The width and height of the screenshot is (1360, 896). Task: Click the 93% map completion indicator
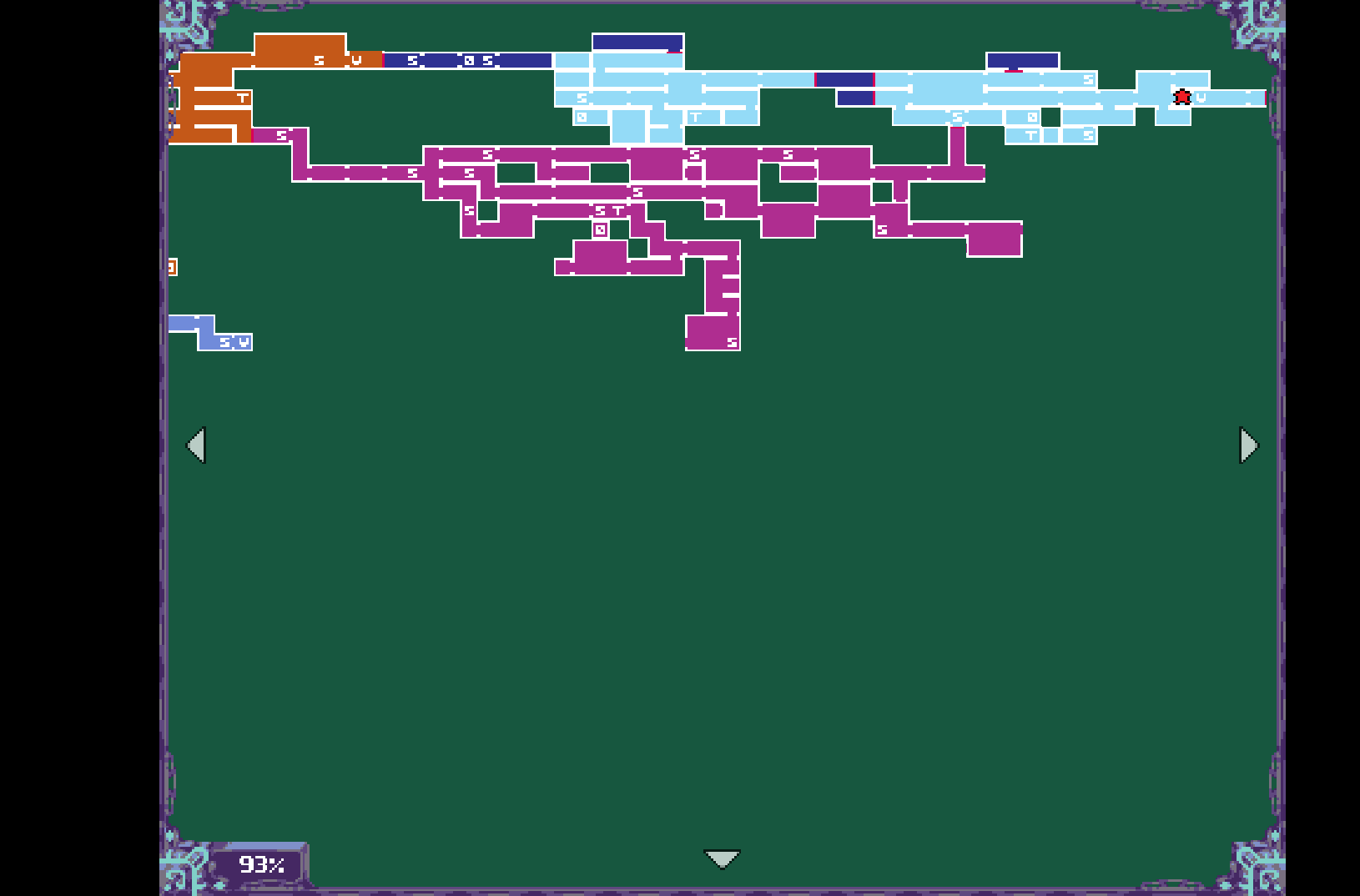click(x=261, y=864)
